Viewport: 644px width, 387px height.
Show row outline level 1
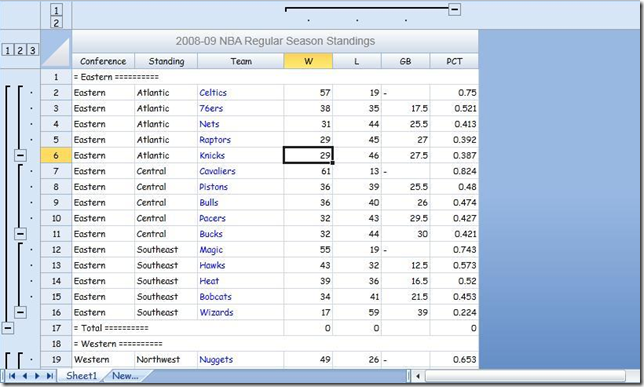7,50
